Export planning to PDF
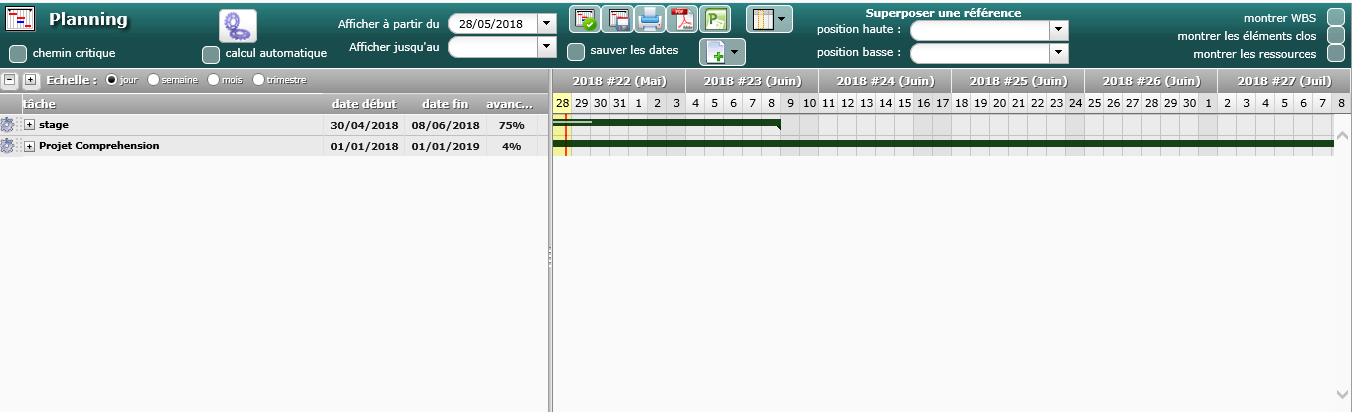The width and height of the screenshot is (1352, 412). 682,19
